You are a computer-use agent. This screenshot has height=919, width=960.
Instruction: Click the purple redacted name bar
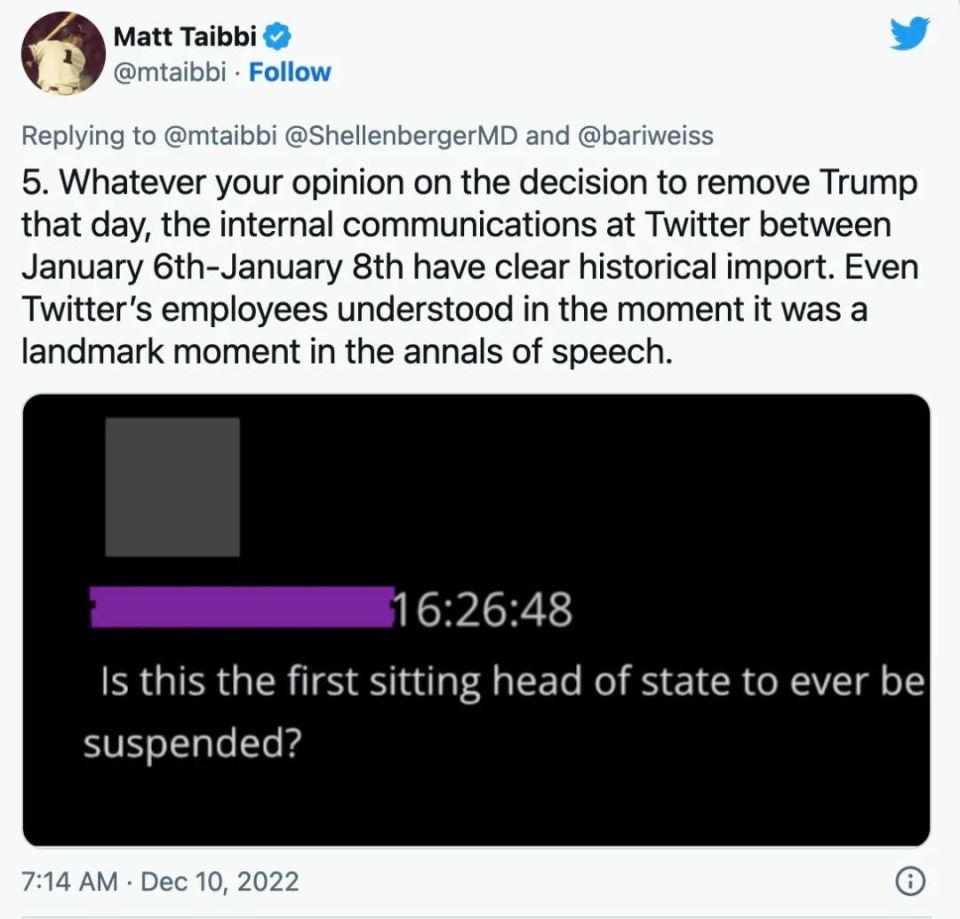click(240, 608)
